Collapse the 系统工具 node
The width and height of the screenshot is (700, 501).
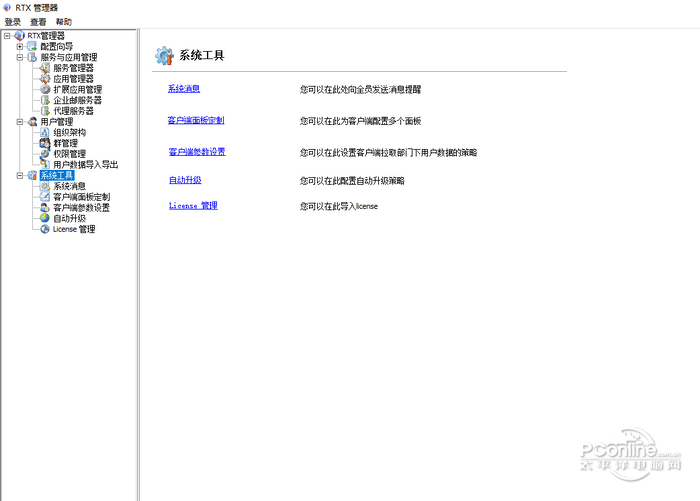point(20,175)
